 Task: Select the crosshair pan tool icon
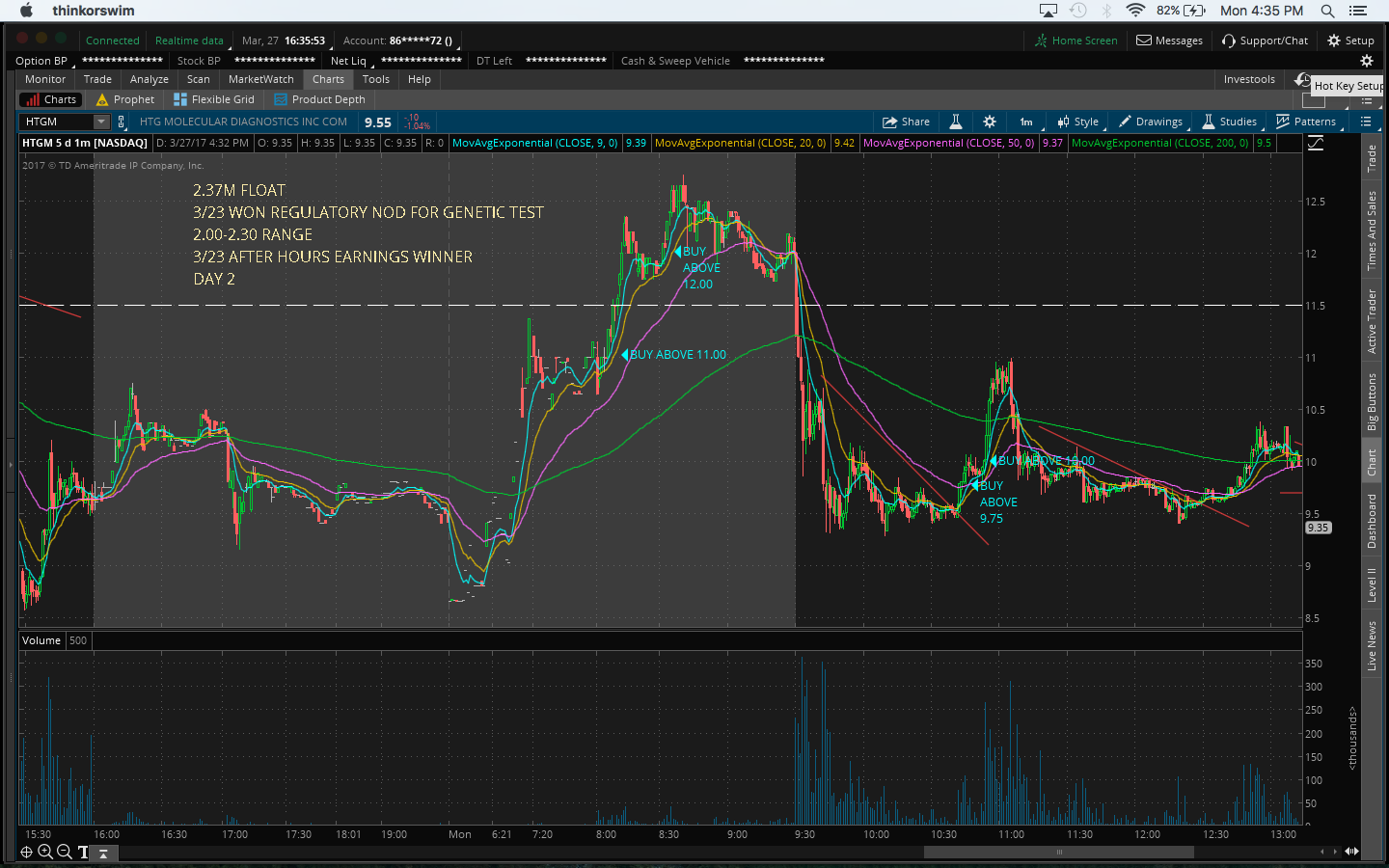26,852
